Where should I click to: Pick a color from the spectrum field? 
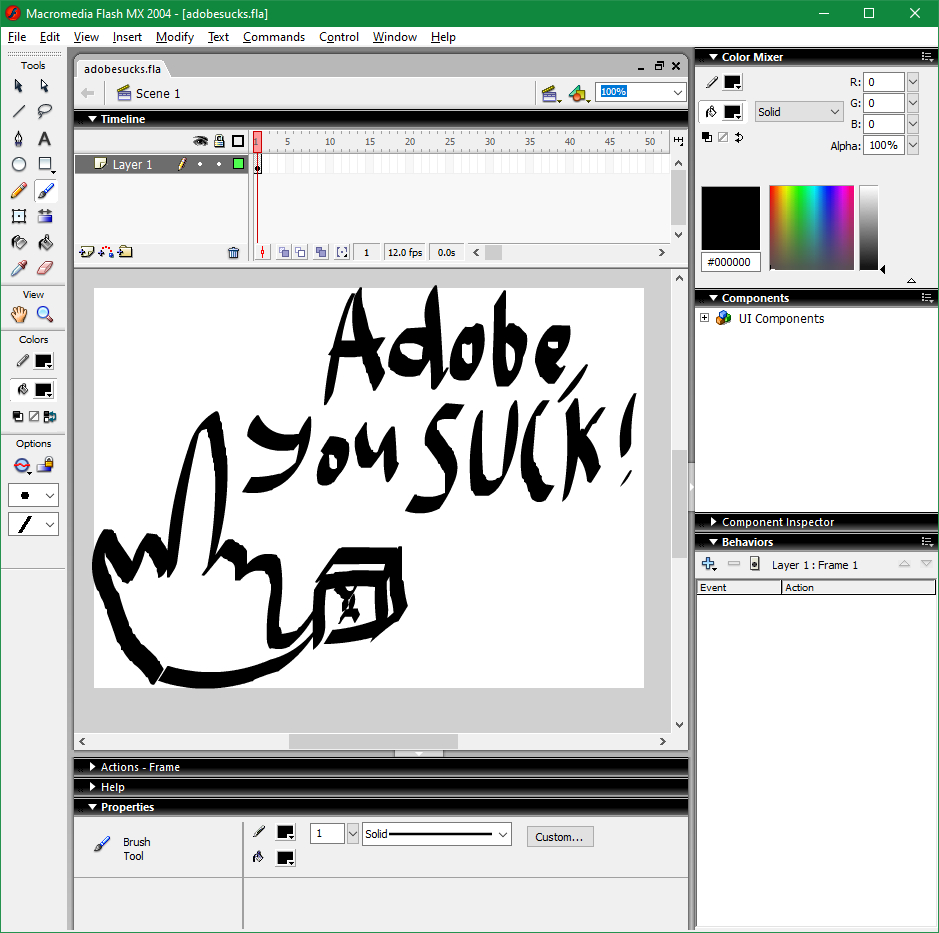[811, 227]
